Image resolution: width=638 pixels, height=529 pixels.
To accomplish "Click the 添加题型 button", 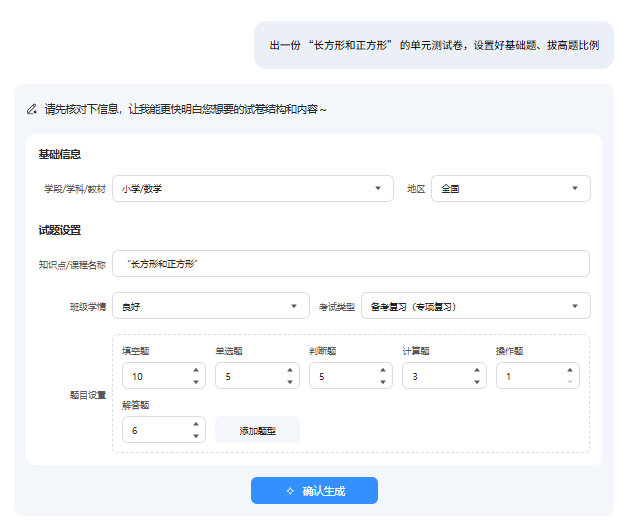I will coord(257,430).
